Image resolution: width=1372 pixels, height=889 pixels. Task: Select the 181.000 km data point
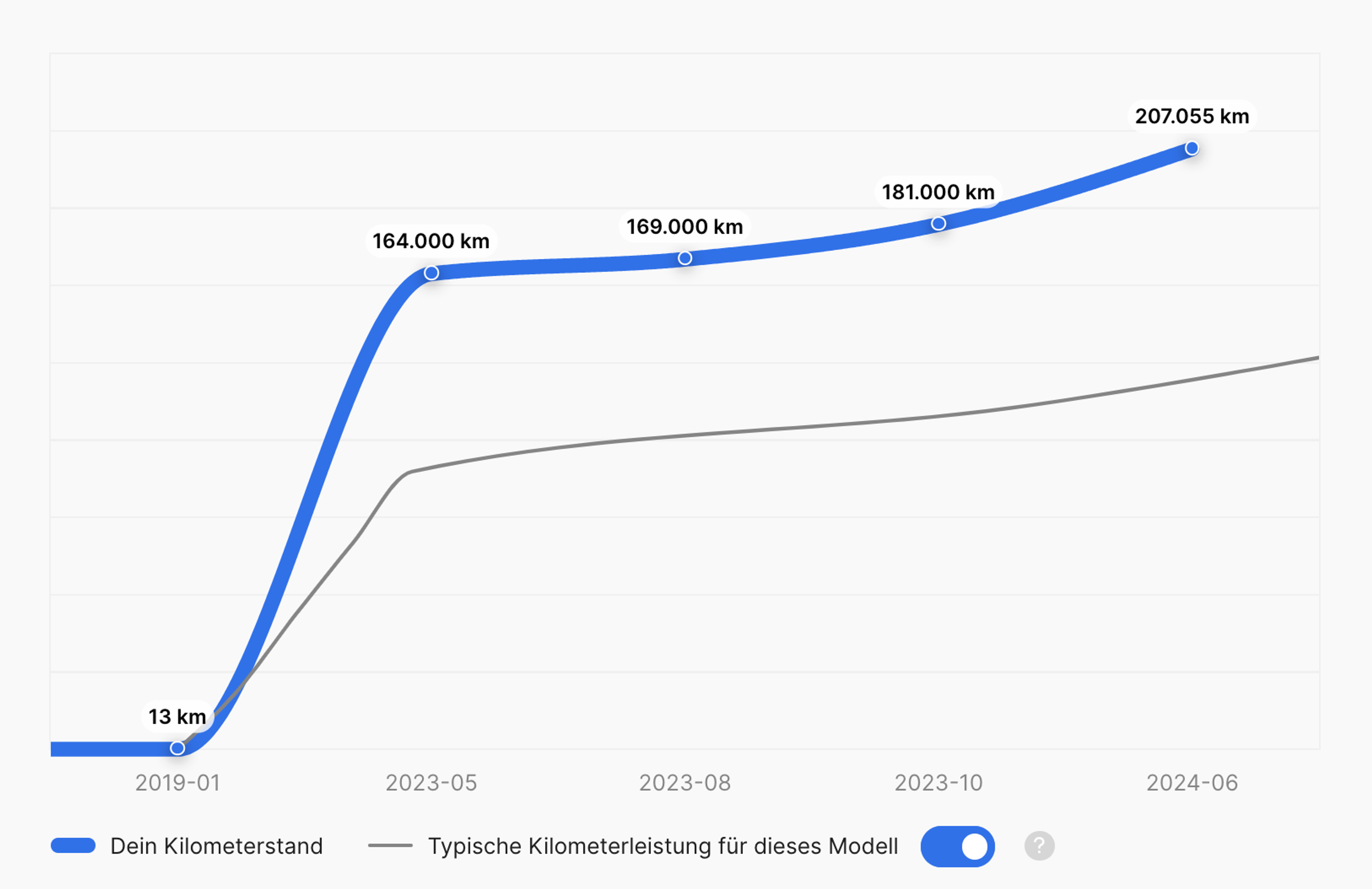coord(939,224)
